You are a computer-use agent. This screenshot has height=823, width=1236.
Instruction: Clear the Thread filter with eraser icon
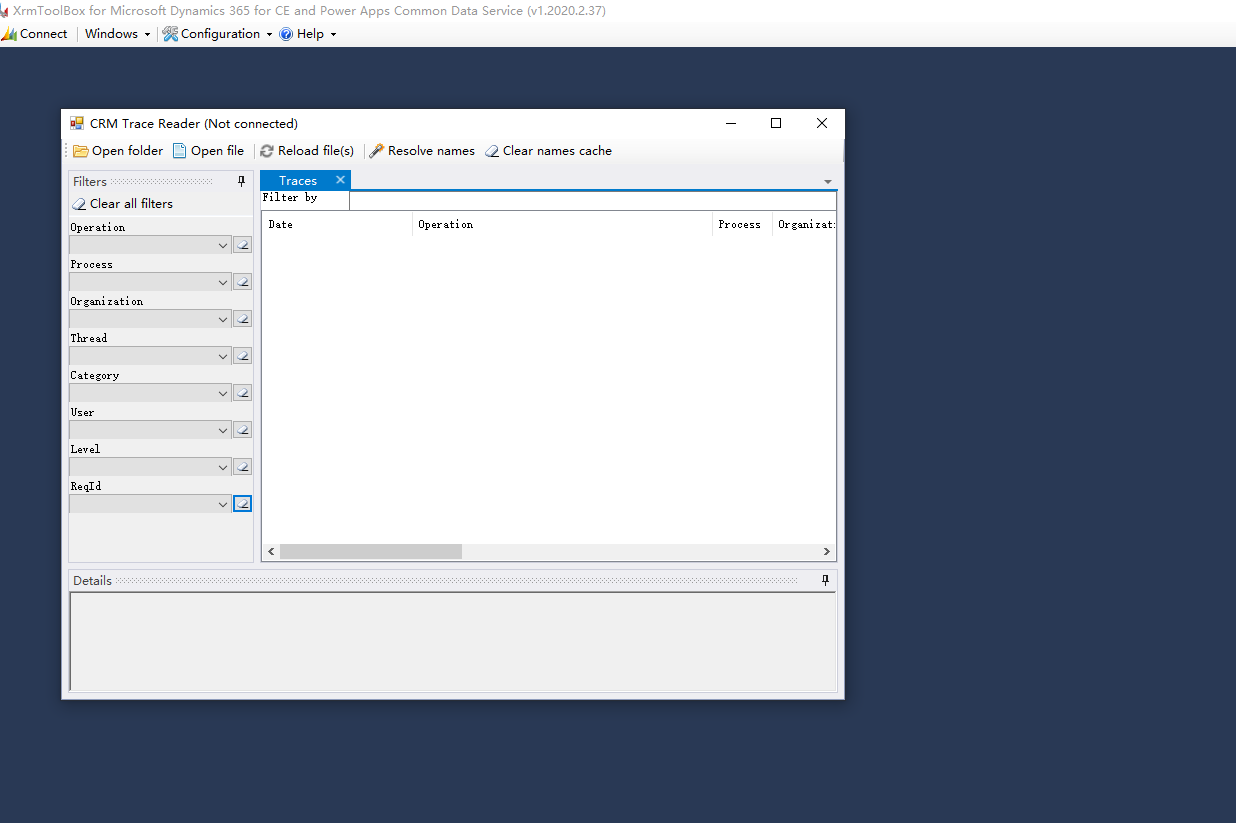click(242, 356)
